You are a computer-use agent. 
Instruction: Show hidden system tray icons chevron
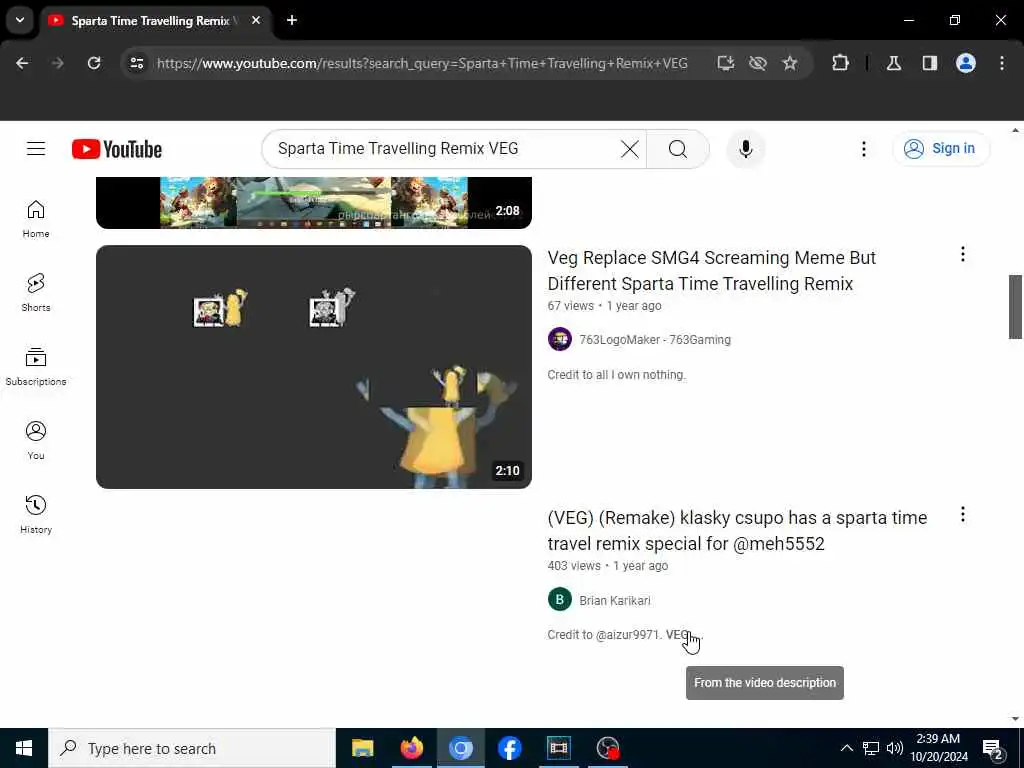[x=846, y=748]
